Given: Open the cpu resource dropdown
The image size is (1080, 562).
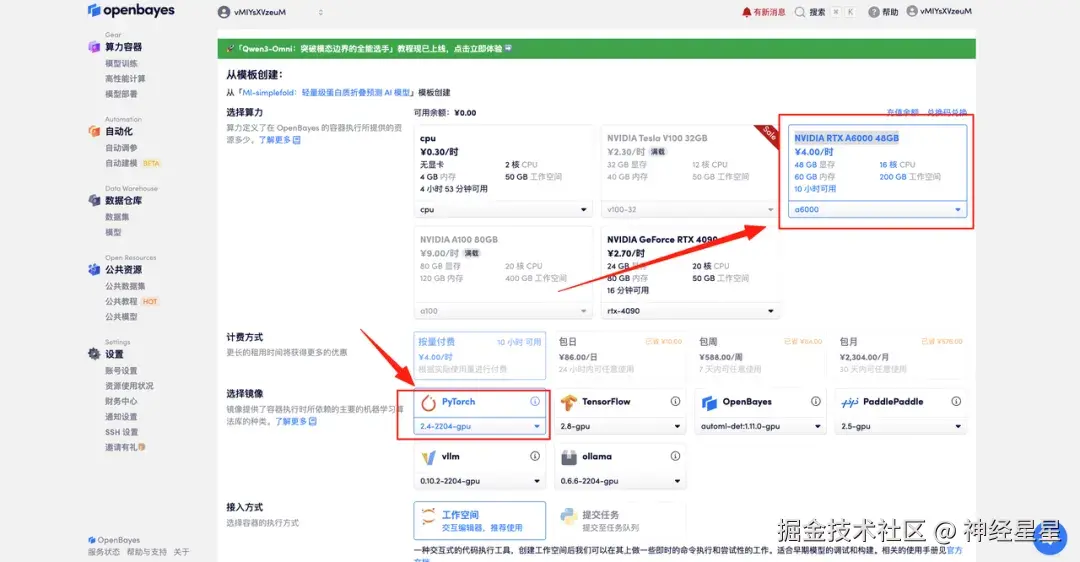Looking at the screenshot, I should pyautogui.click(x=503, y=209).
